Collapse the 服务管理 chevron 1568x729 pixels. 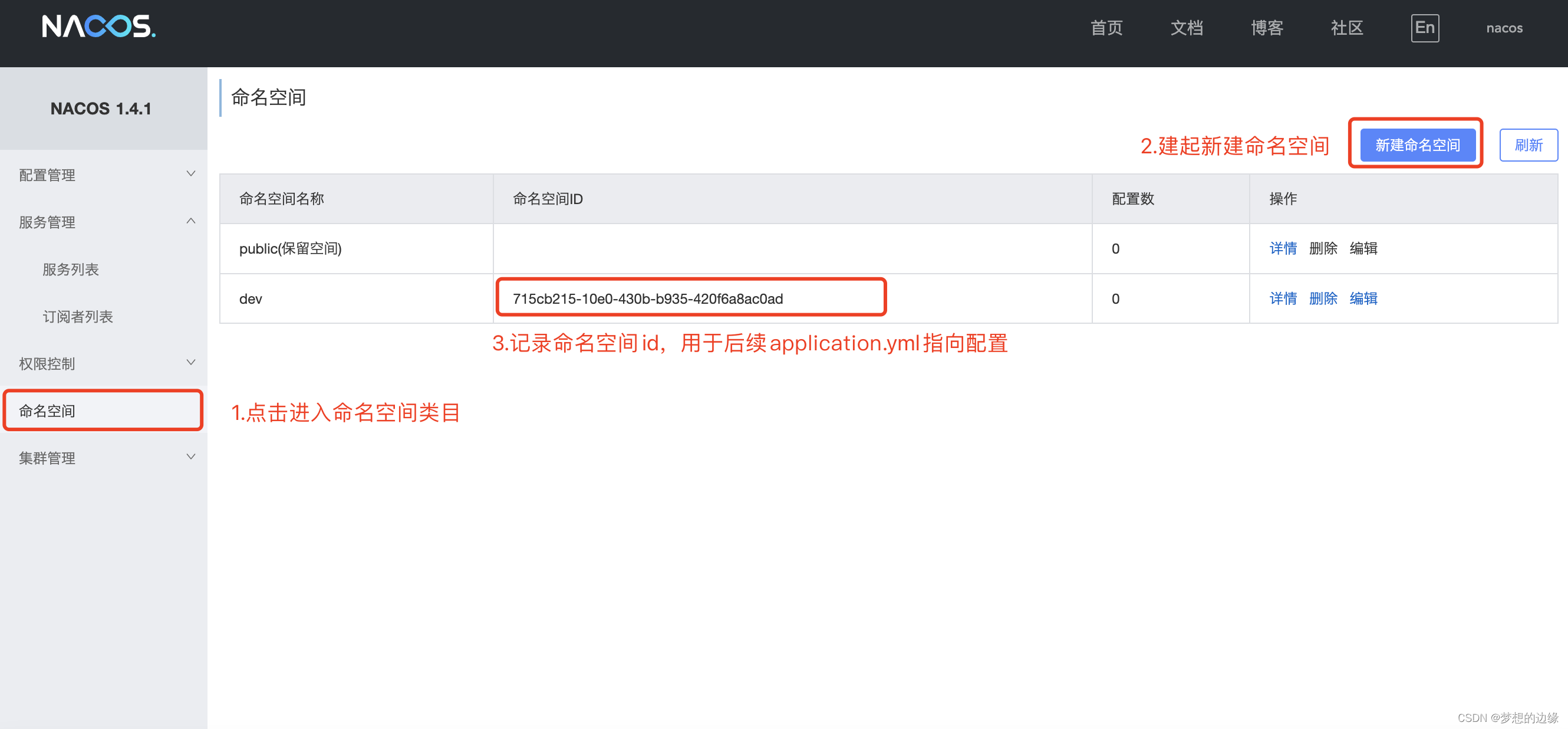tap(190, 221)
